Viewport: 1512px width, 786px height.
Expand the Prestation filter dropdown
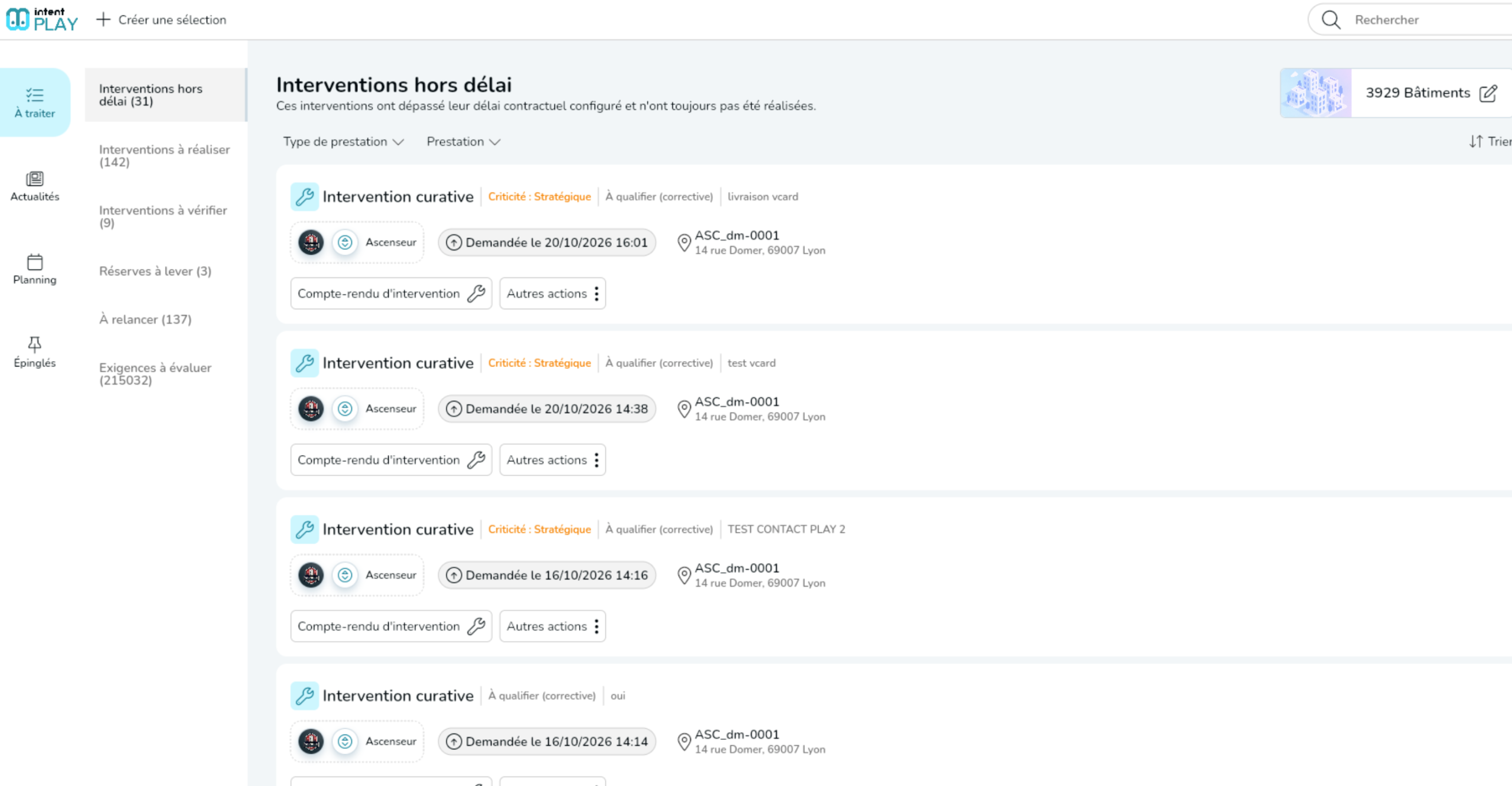(464, 142)
